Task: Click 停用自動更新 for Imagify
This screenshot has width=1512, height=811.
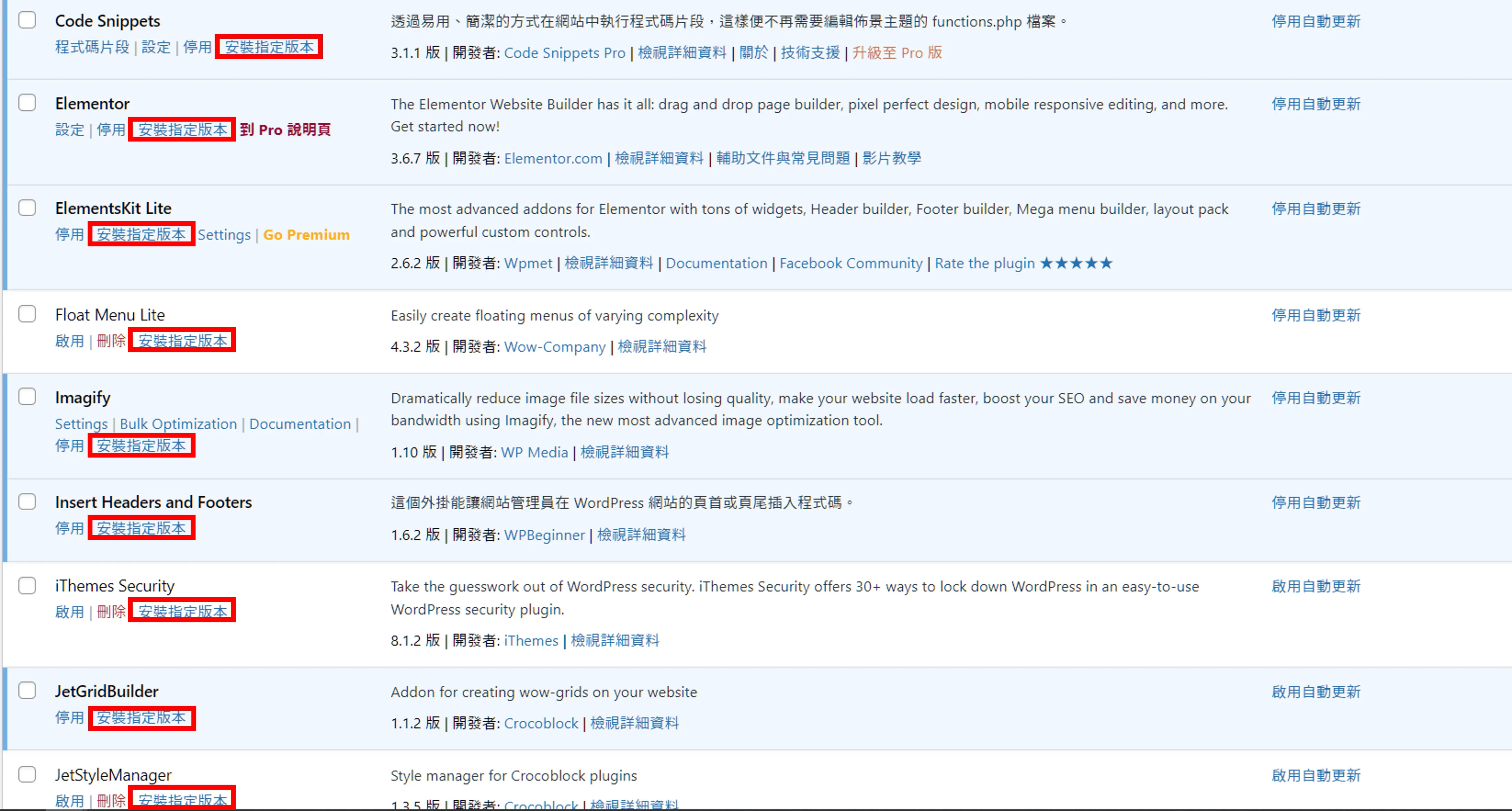Action: [x=1316, y=398]
